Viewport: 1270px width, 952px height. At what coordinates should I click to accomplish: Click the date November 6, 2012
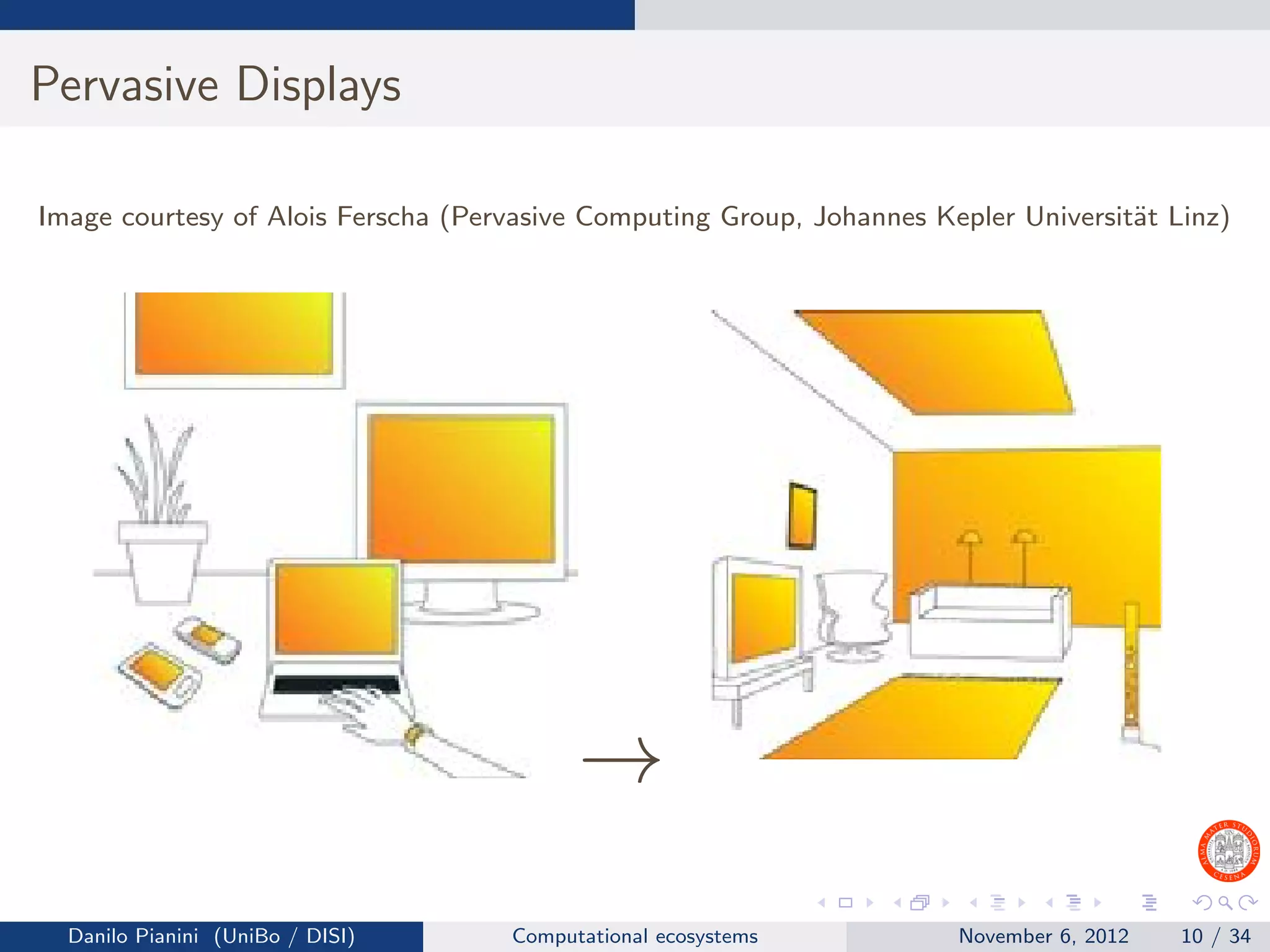point(1044,936)
